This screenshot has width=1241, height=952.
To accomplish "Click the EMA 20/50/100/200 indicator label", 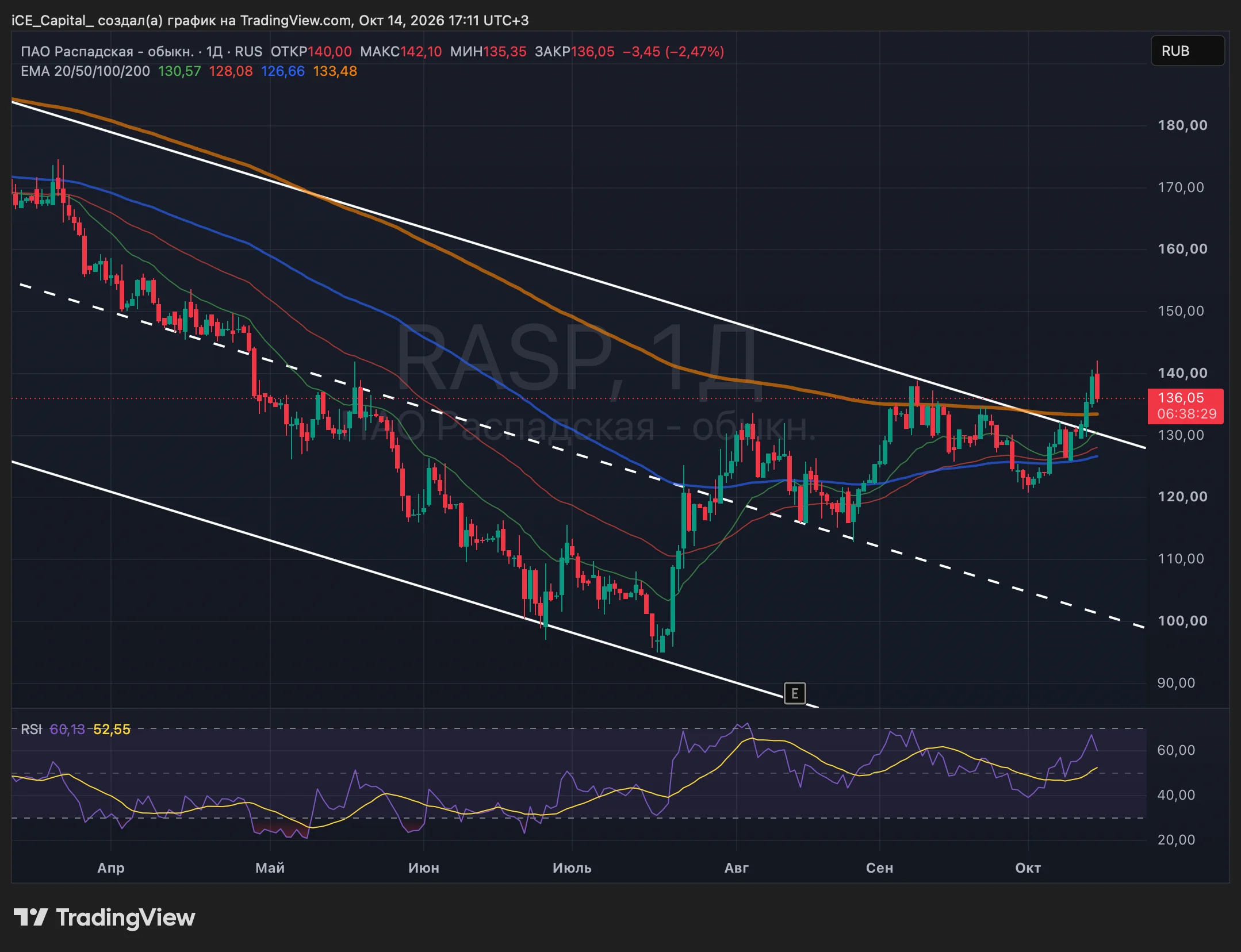I will (x=85, y=71).
